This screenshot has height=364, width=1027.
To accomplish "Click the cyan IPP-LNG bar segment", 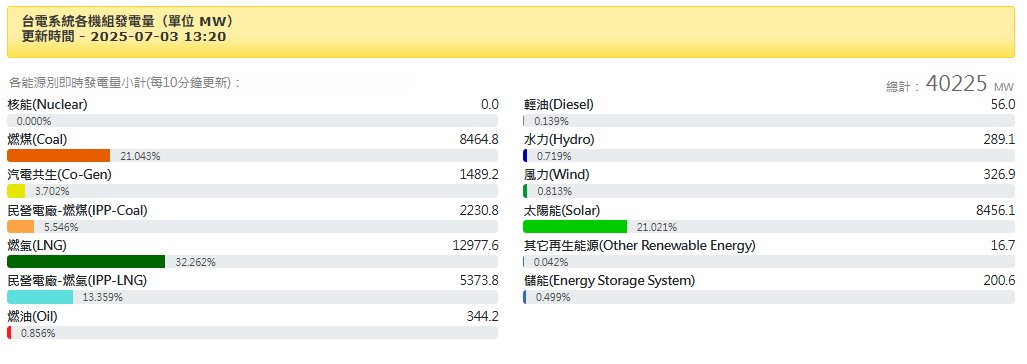I will [x=40, y=297].
